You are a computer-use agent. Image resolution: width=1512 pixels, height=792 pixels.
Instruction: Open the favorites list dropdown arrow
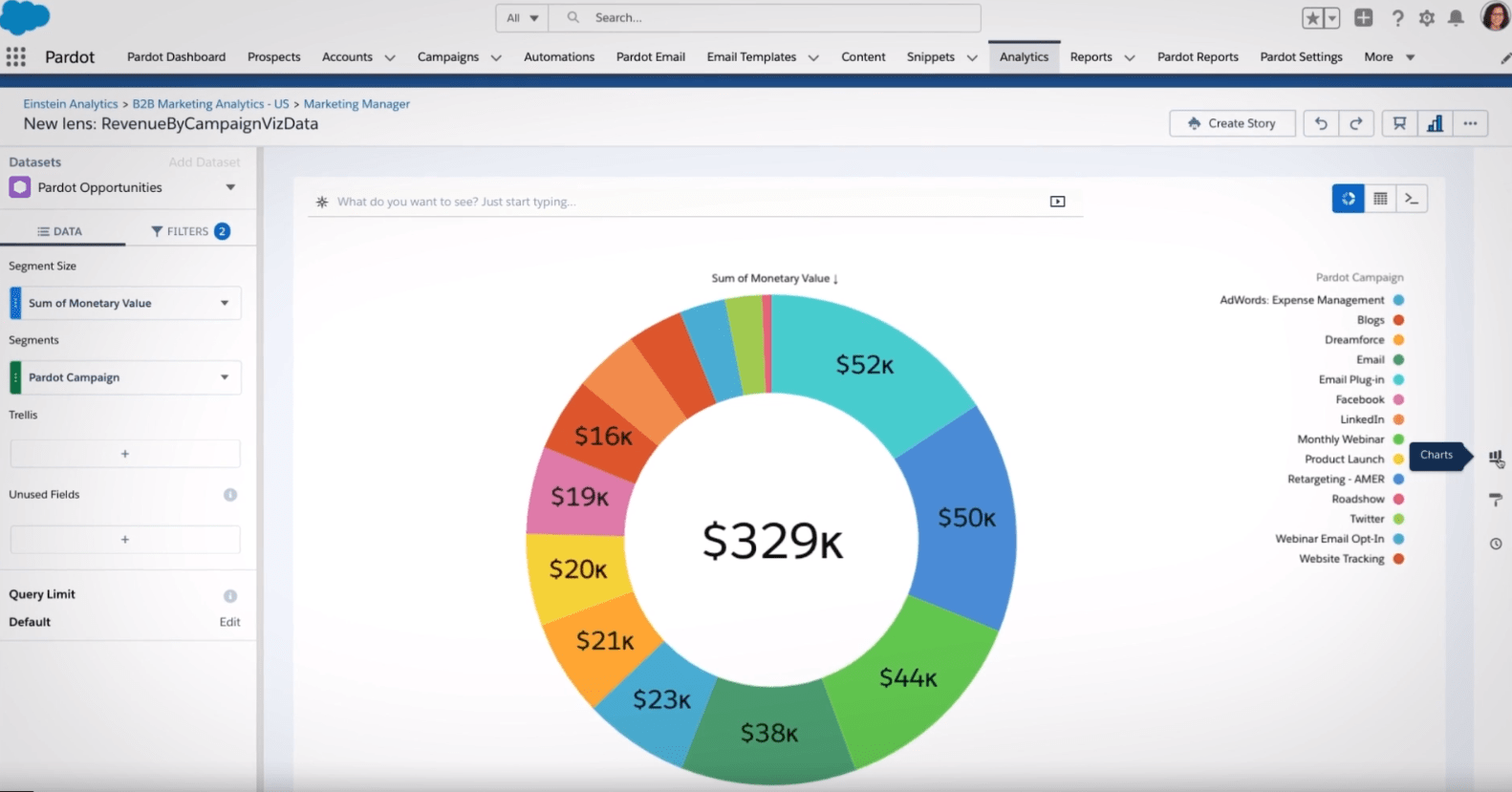[x=1332, y=18]
